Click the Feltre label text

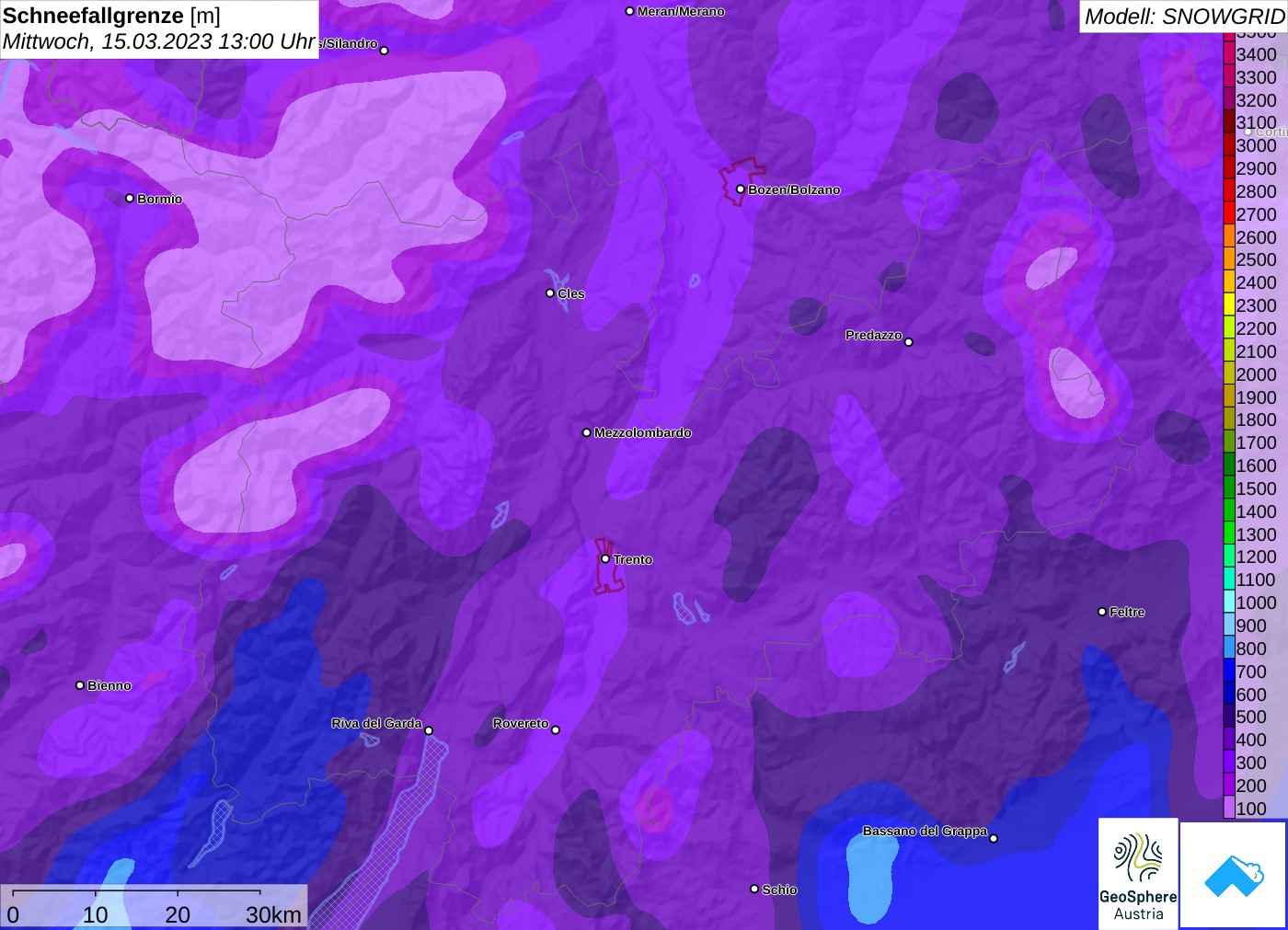click(x=1127, y=612)
